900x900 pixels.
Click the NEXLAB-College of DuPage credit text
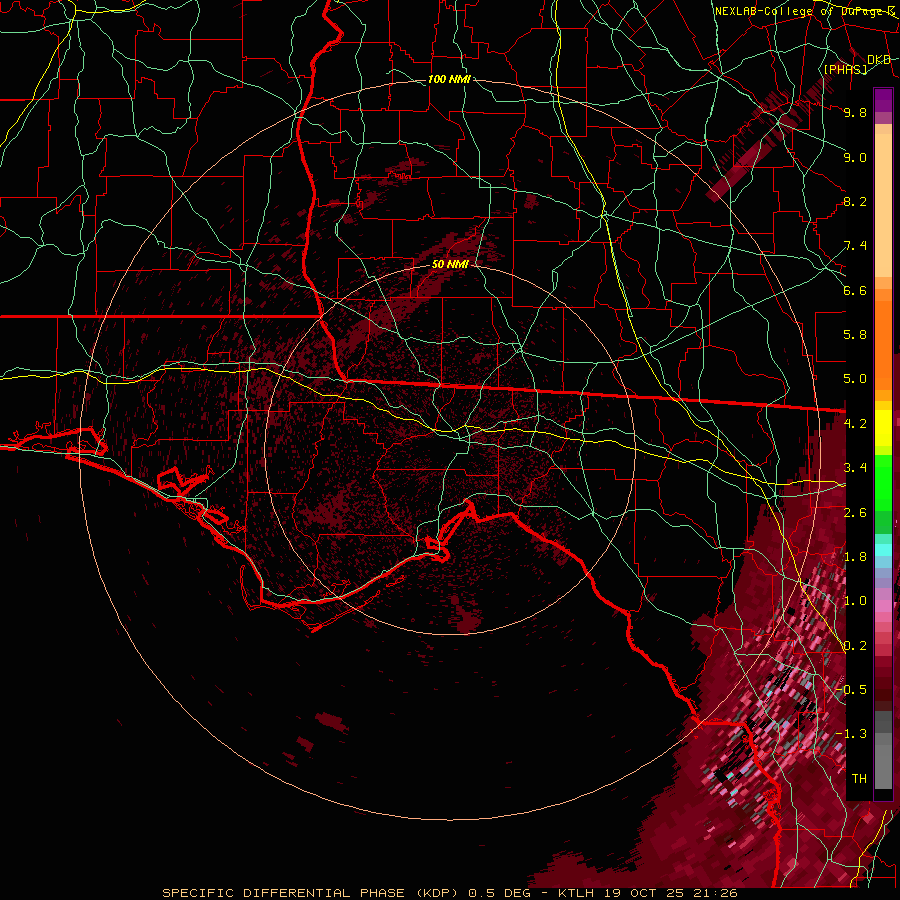pos(804,11)
